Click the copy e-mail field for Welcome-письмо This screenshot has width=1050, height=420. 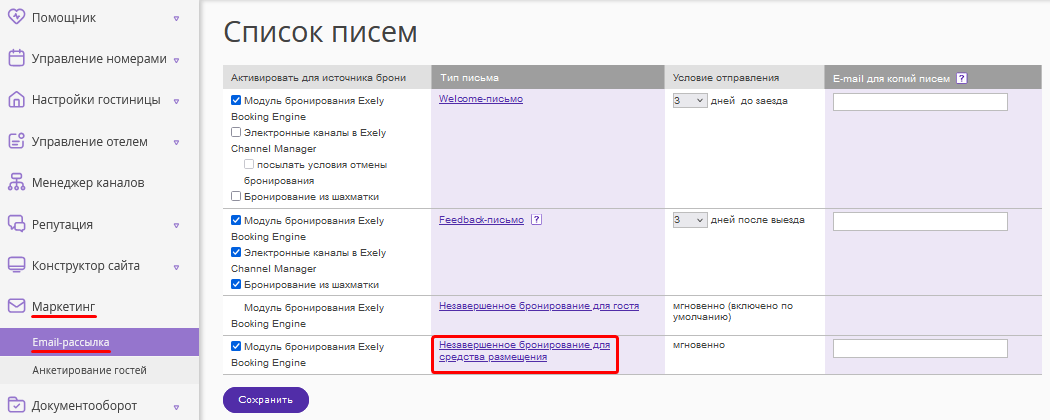tap(920, 102)
